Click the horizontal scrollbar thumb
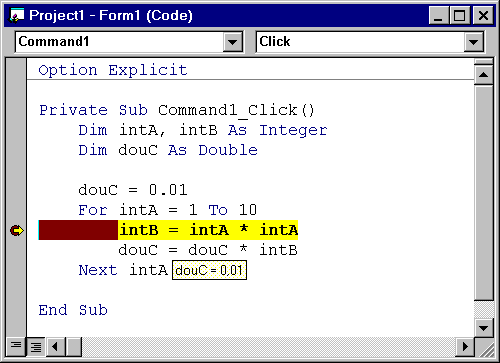 pos(74,347)
